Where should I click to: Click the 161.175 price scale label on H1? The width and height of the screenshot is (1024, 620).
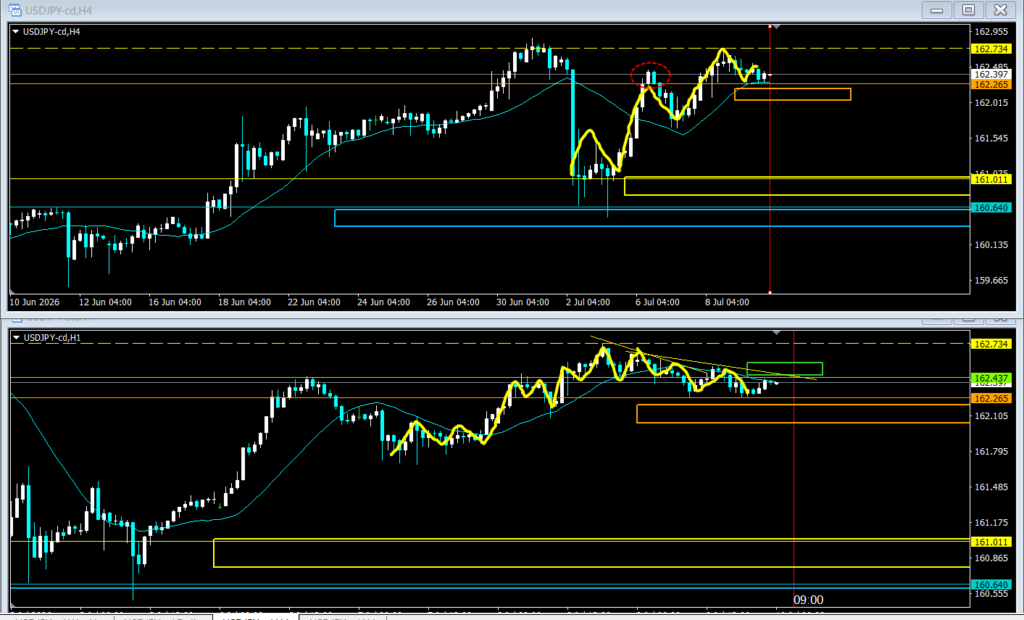click(991, 523)
